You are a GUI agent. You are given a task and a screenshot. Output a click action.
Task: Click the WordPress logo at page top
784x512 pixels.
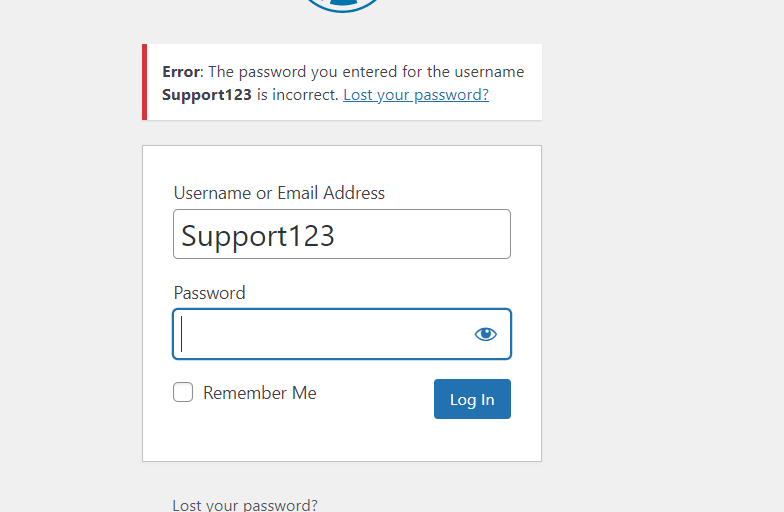(342, 6)
